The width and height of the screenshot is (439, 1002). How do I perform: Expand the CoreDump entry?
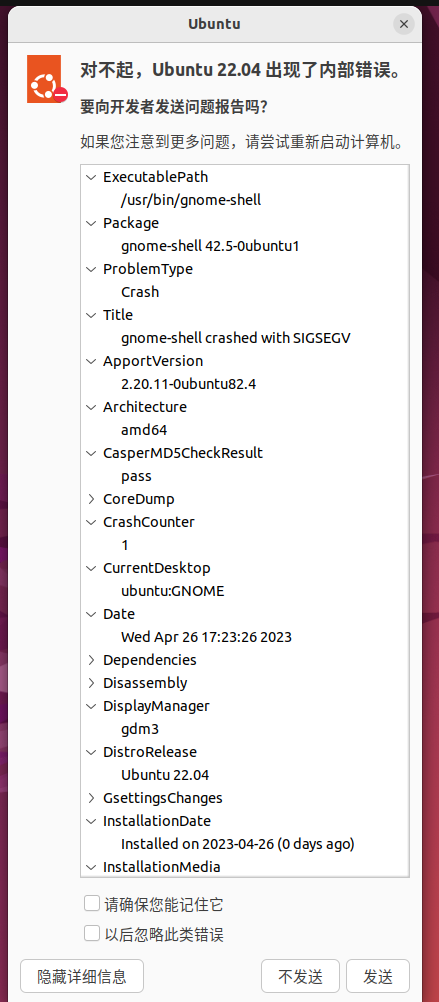[x=91, y=499]
